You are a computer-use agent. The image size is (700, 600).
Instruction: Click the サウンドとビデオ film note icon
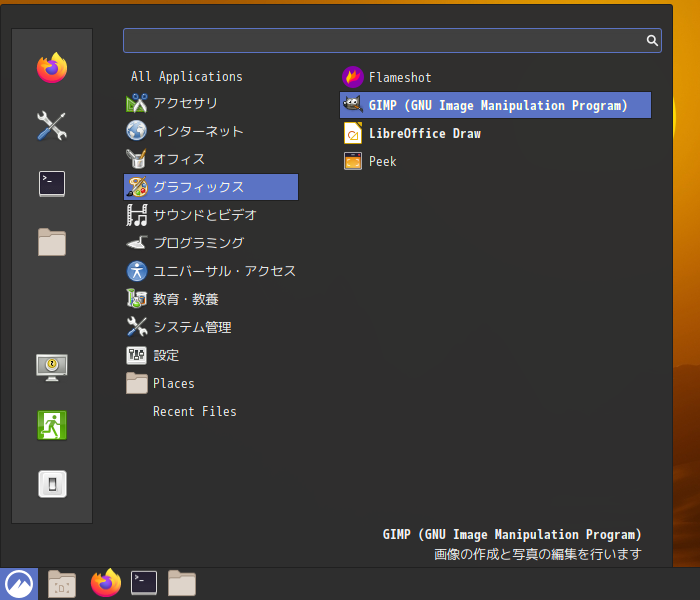(x=137, y=215)
